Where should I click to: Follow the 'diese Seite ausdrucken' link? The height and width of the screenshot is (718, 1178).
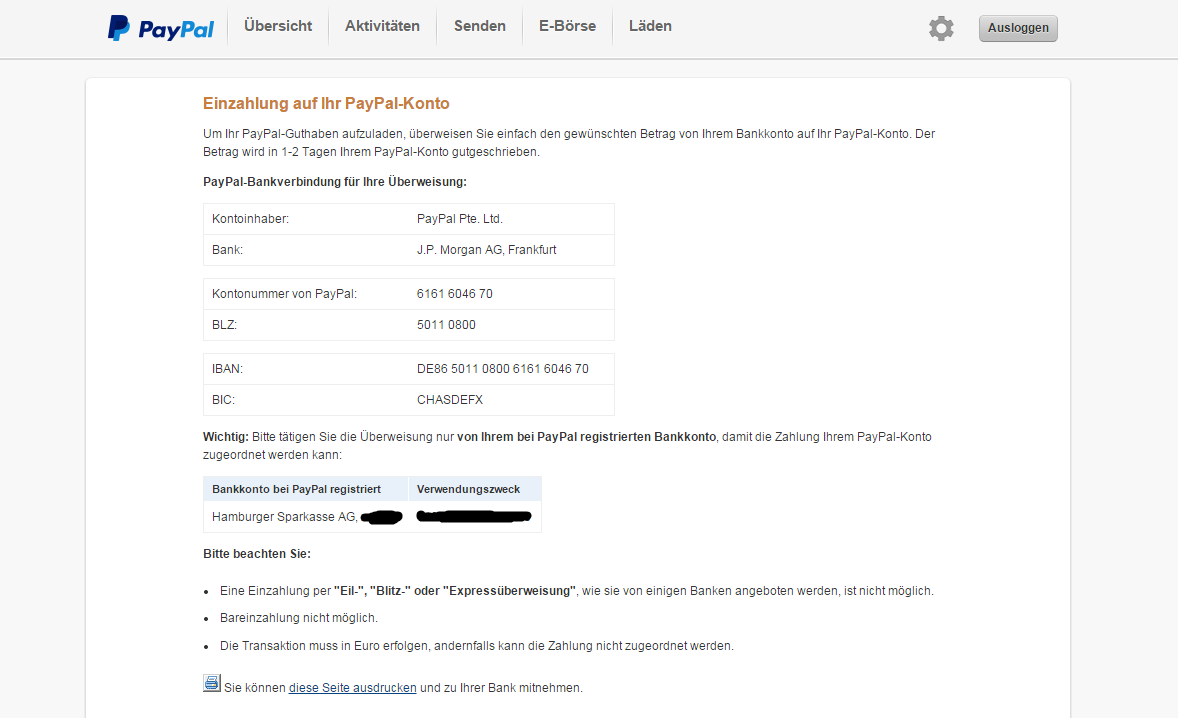tap(352, 688)
